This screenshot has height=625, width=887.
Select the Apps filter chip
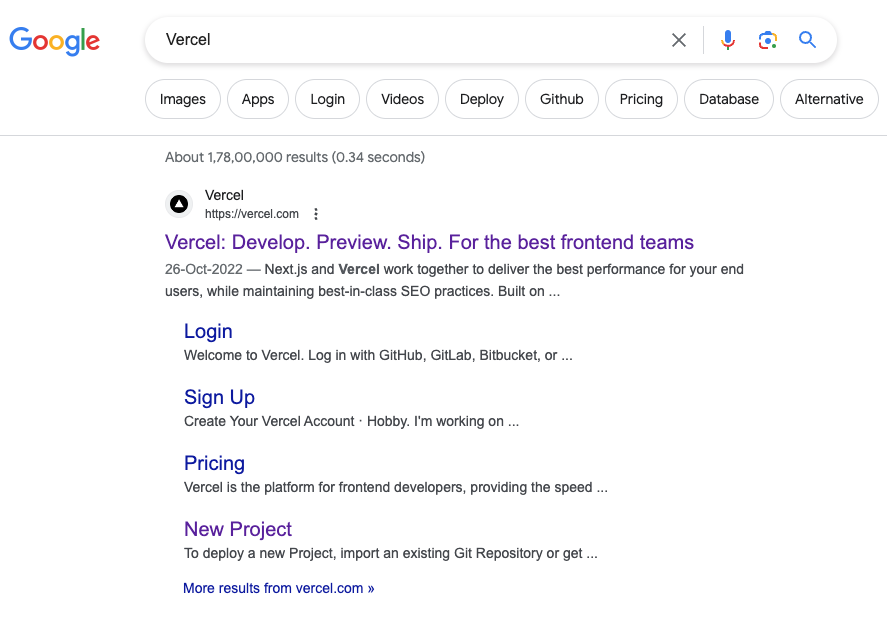tap(258, 99)
